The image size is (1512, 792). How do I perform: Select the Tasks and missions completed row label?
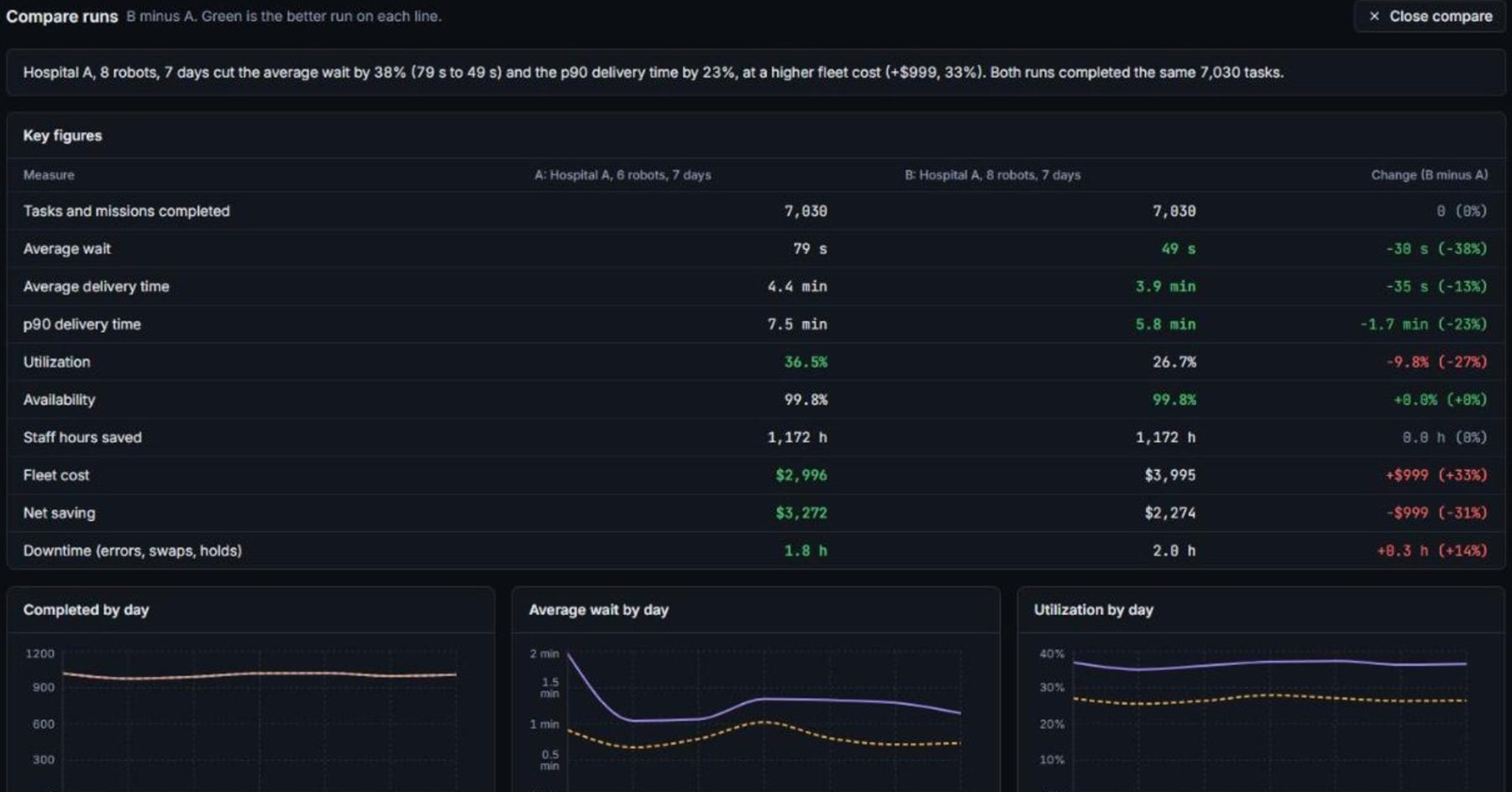[126, 211]
